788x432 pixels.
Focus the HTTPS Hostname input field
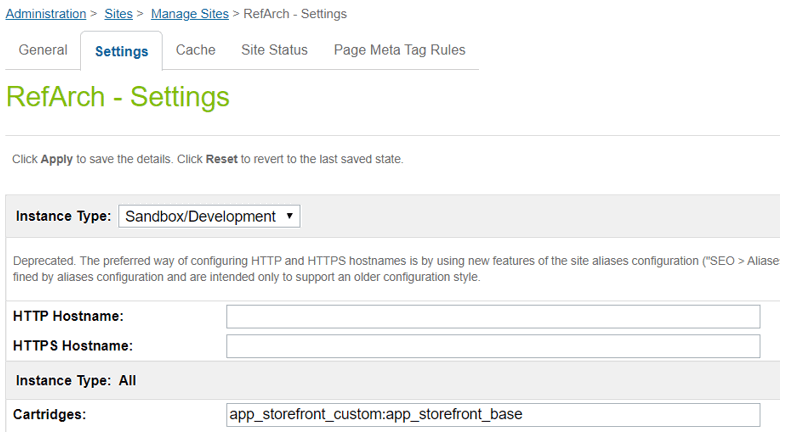tap(493, 346)
